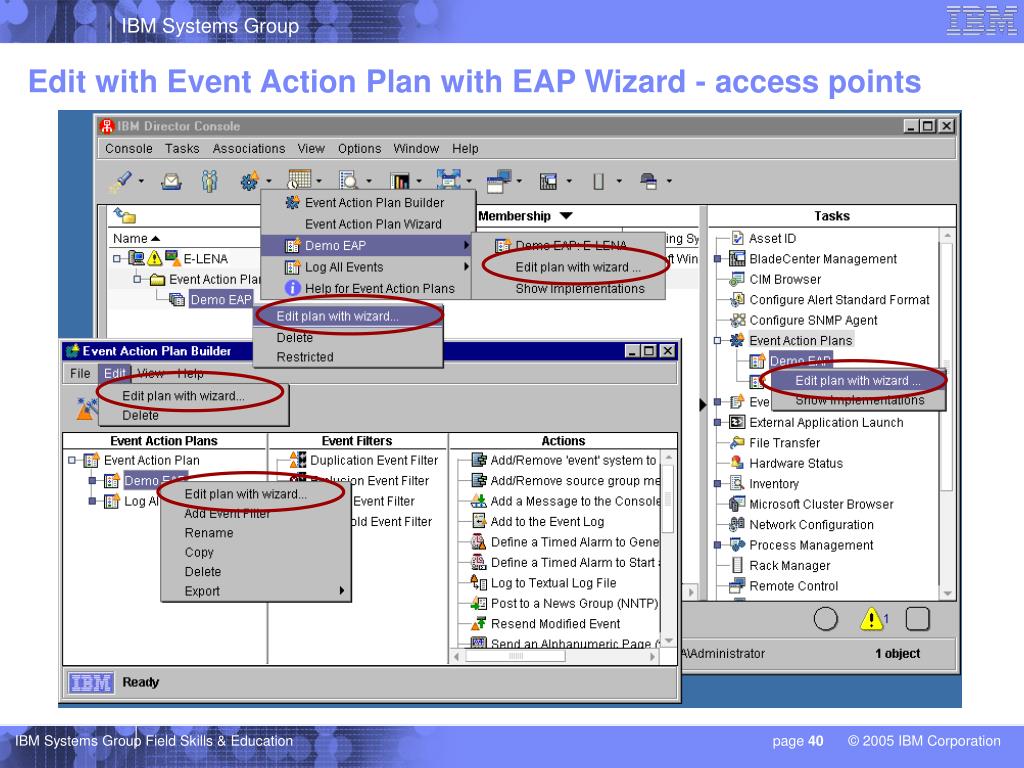Click the circle status button
1024x768 pixels.
825,618
